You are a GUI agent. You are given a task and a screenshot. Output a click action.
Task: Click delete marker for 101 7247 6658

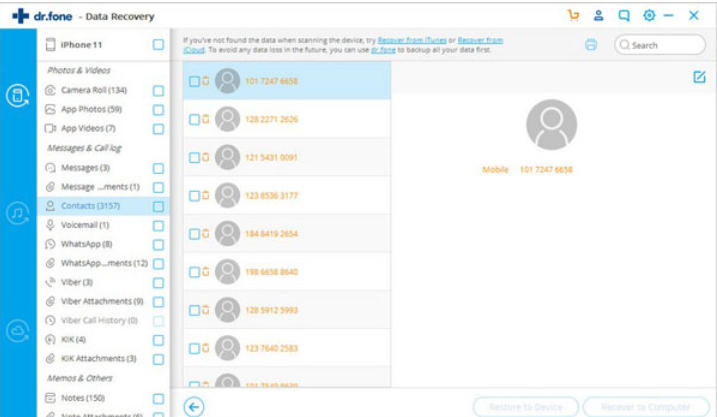[x=206, y=81]
